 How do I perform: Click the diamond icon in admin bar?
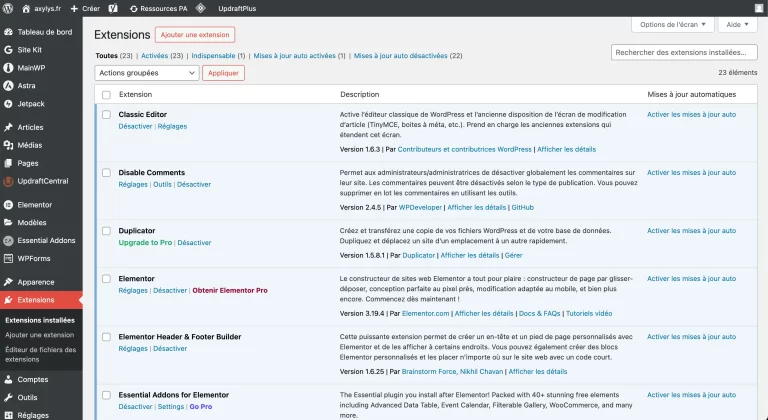200,8
